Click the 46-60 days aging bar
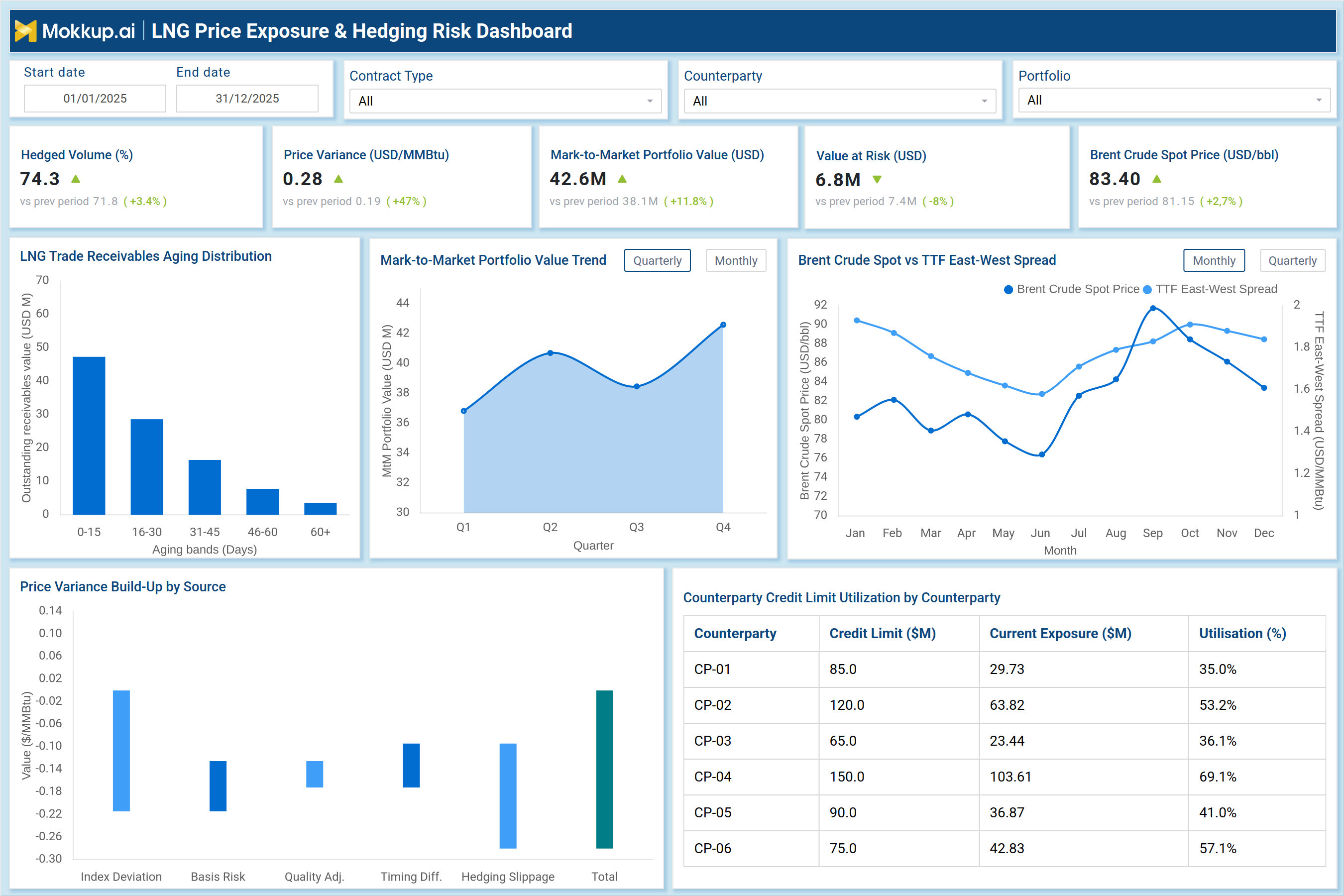This screenshot has height=896, width=1344. 262,501
